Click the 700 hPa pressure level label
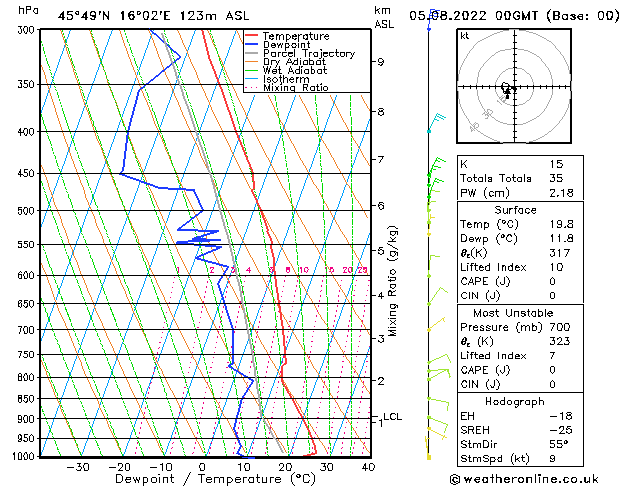Viewport: 629px width, 486px height. pyautogui.click(x=27, y=330)
